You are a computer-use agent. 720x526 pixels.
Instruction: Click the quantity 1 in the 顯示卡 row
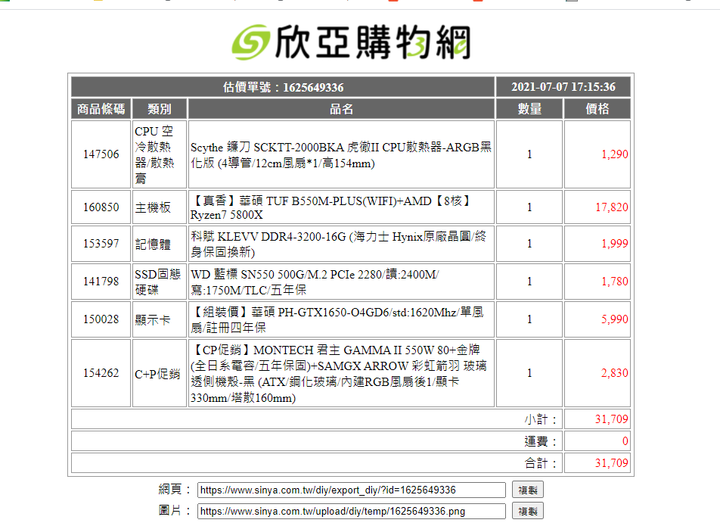point(529,319)
